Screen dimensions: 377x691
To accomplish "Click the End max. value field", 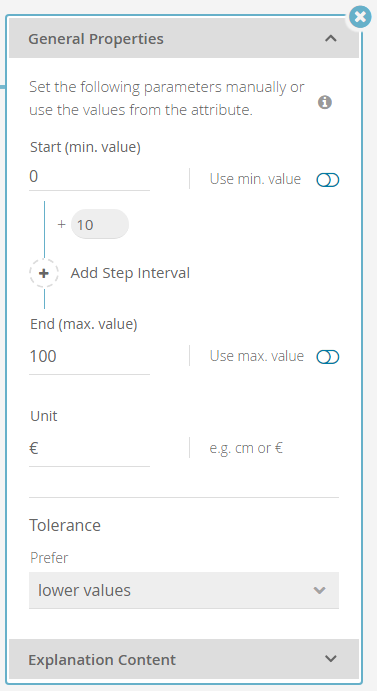I will coord(90,357).
